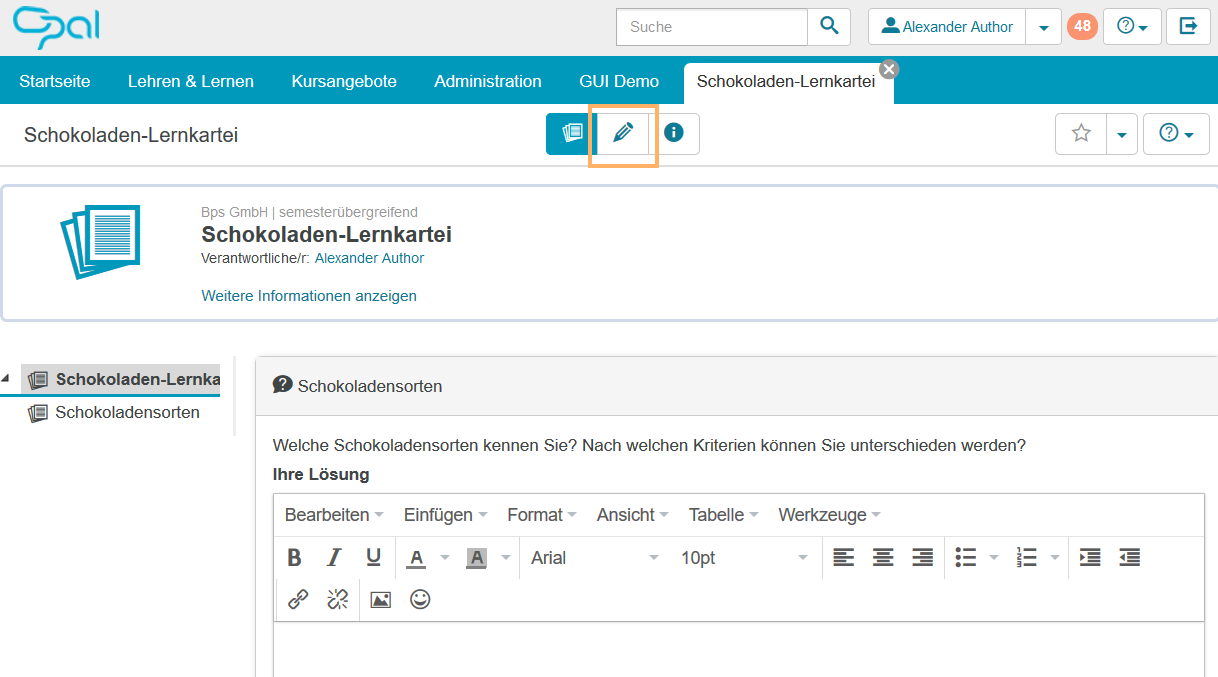The image size is (1218, 677).
Task: Open 'Weitere Informationen anzeigen' link
Action: click(309, 296)
